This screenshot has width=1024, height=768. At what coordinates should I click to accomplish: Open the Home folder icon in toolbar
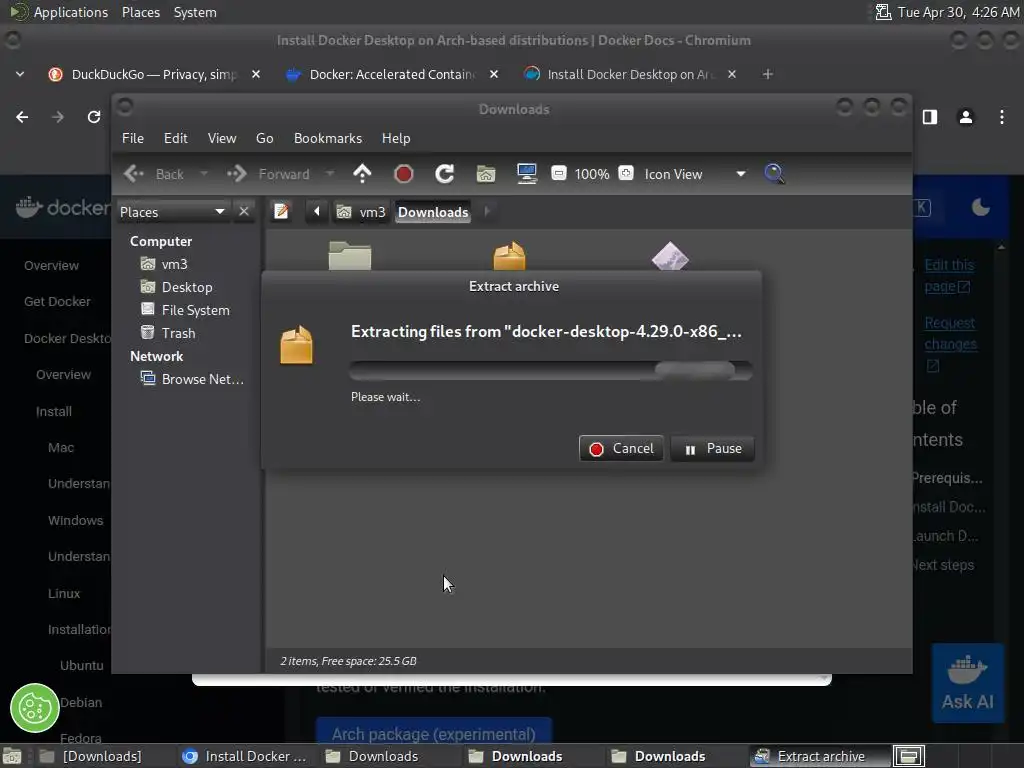tap(486, 174)
